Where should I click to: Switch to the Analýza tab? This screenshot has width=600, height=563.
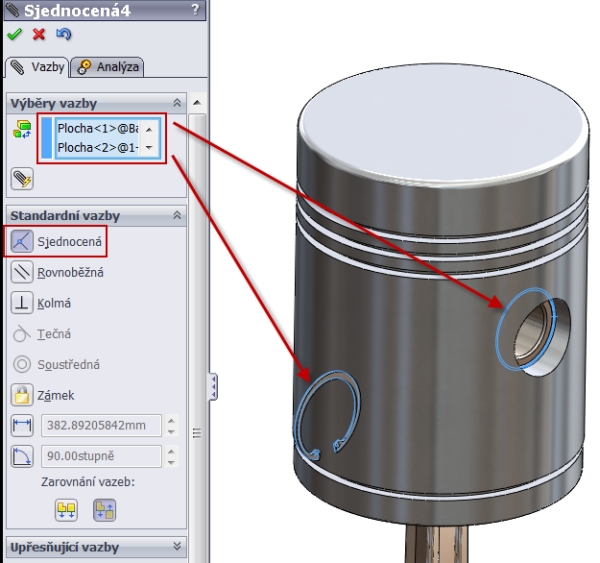(108, 67)
